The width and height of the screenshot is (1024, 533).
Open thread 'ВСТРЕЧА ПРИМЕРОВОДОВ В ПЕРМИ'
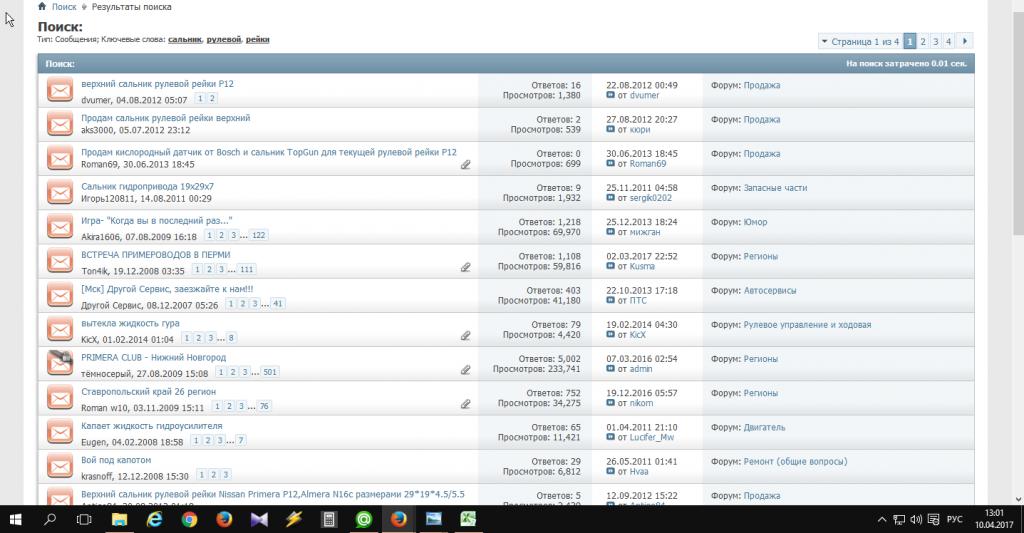(x=155, y=255)
